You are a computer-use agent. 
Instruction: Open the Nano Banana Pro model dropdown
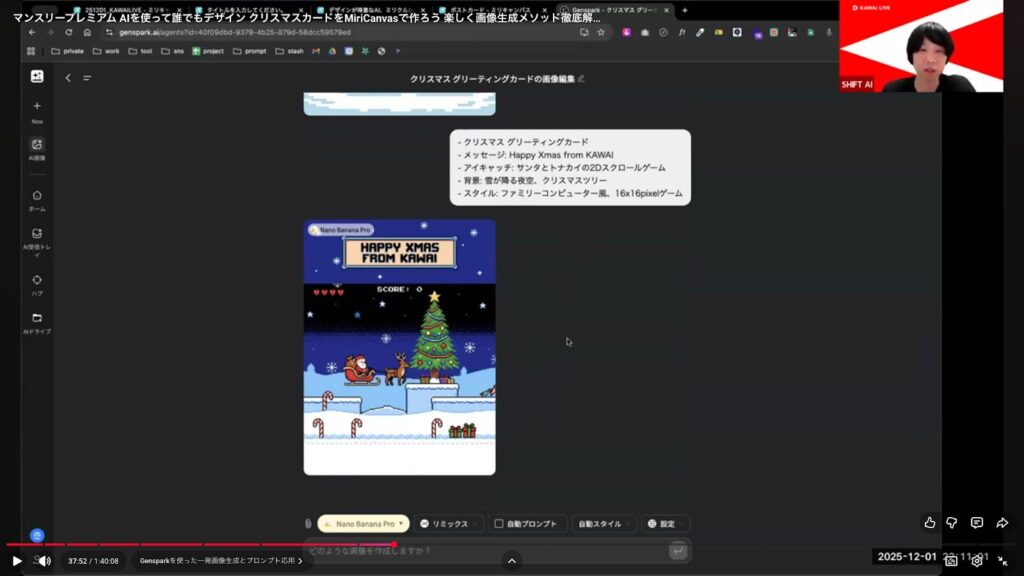click(x=364, y=524)
